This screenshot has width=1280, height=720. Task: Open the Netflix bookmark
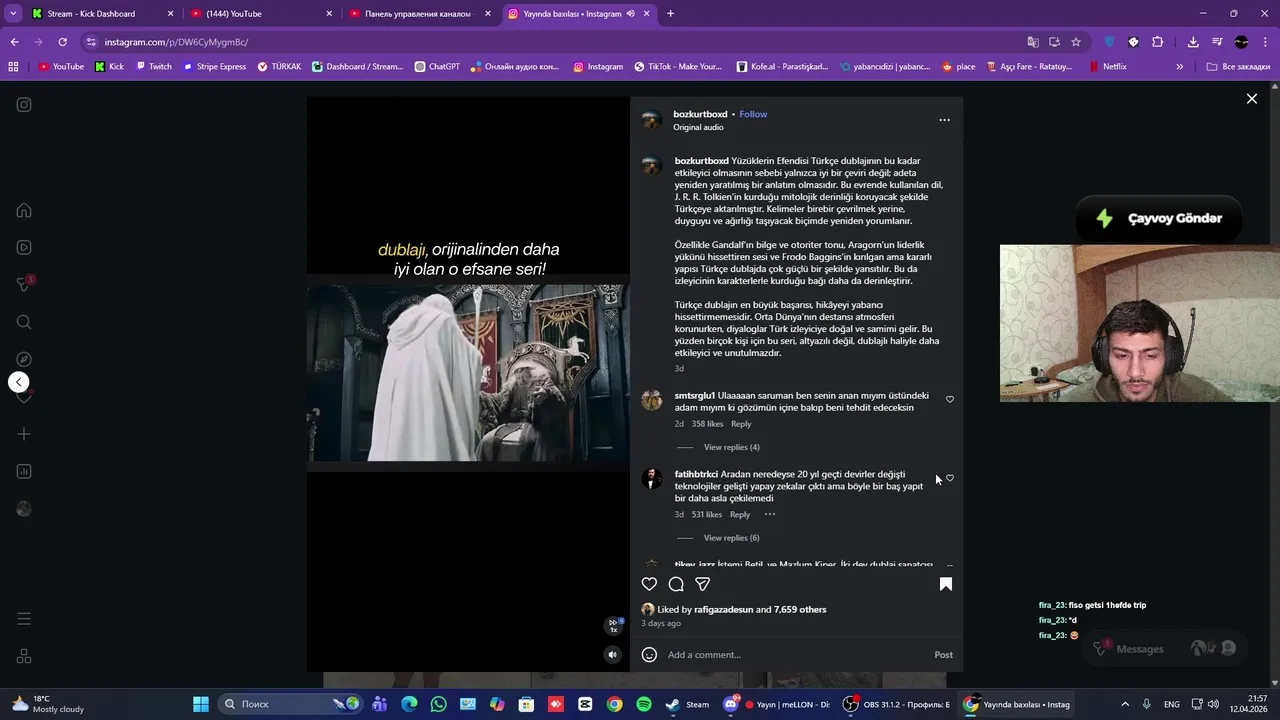pyautogui.click(x=1107, y=67)
